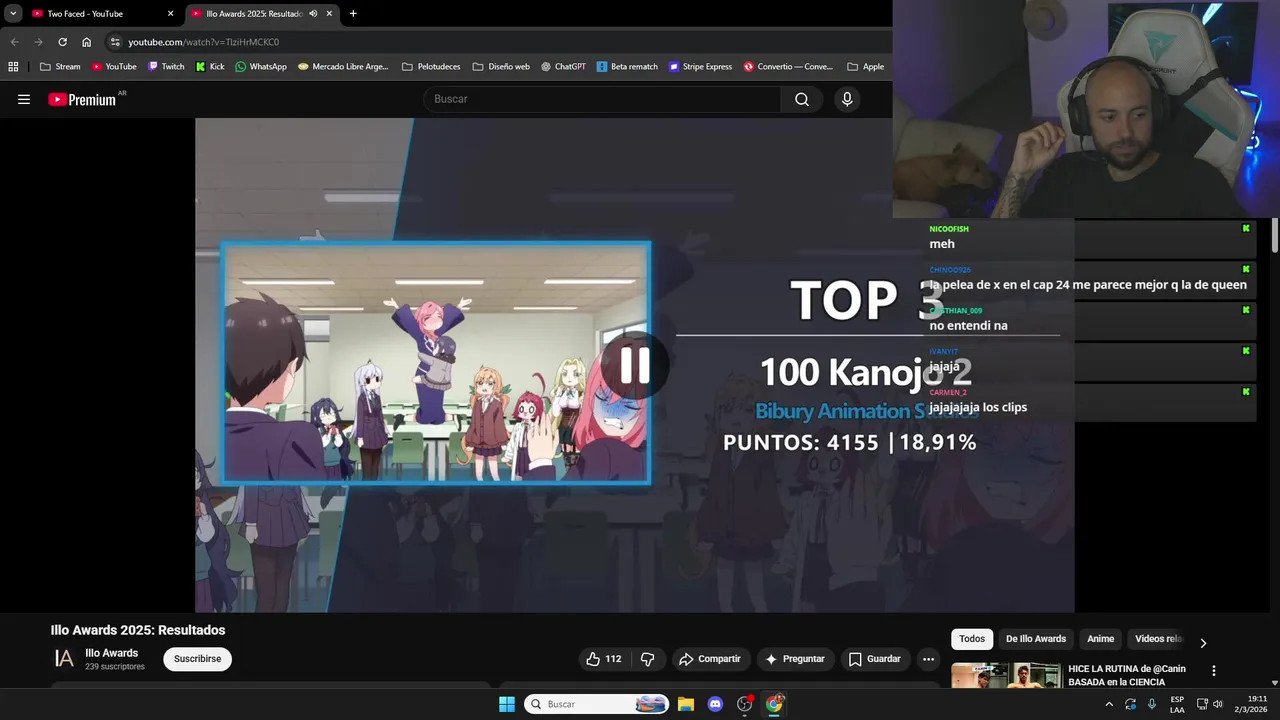Image resolution: width=1280 pixels, height=720 pixels.
Task: Open the Twitch bookmark
Action: click(166, 67)
